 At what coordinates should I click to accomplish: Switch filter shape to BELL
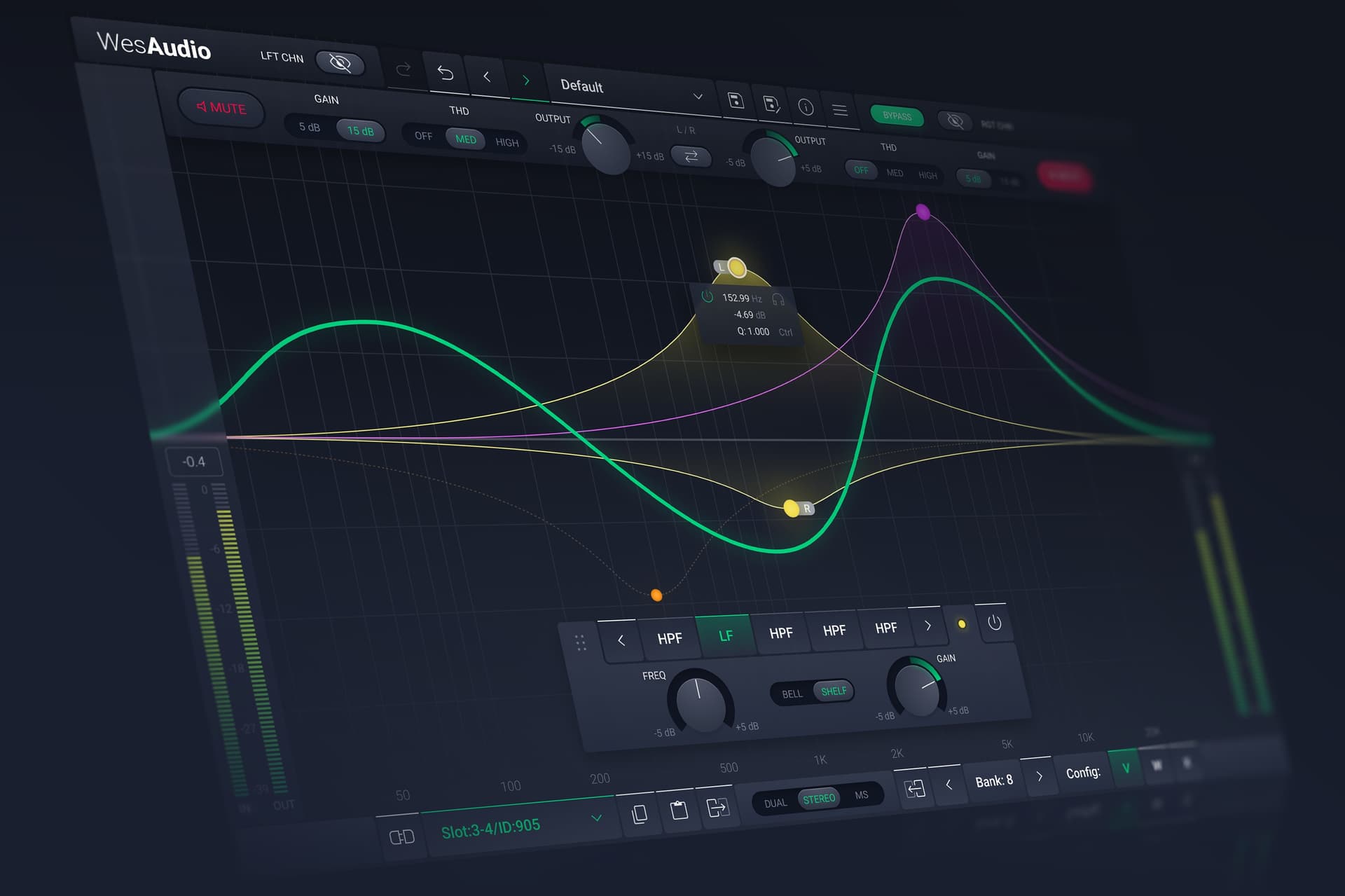click(792, 694)
